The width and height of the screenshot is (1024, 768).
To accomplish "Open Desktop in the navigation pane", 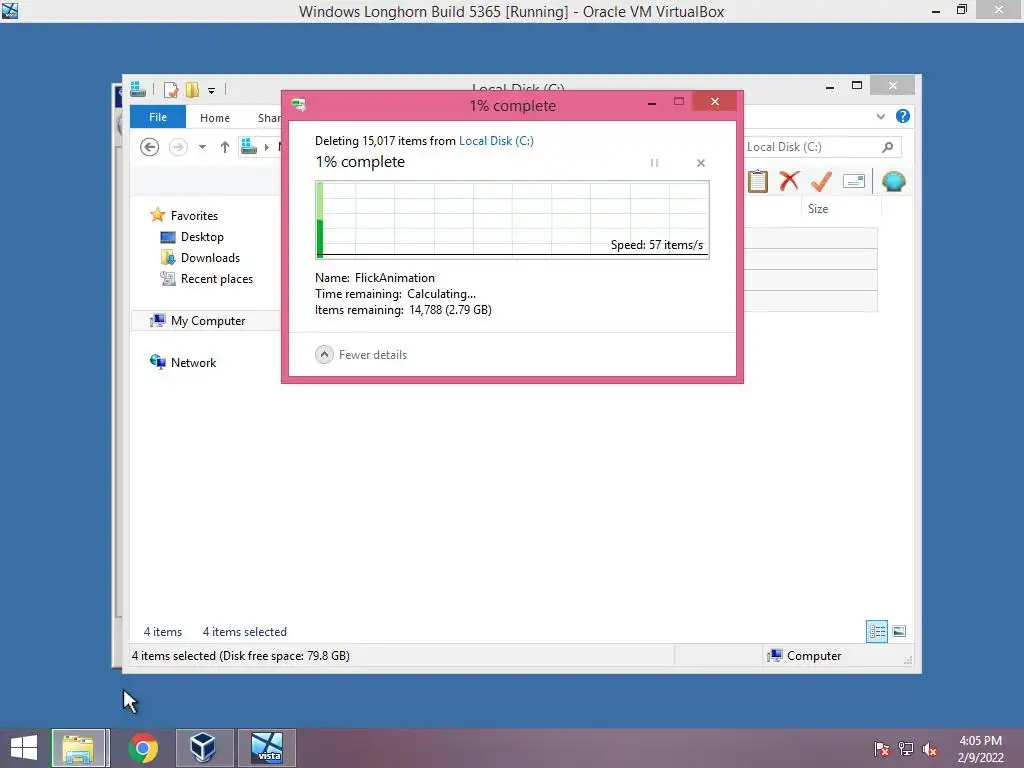I will pyautogui.click(x=202, y=236).
